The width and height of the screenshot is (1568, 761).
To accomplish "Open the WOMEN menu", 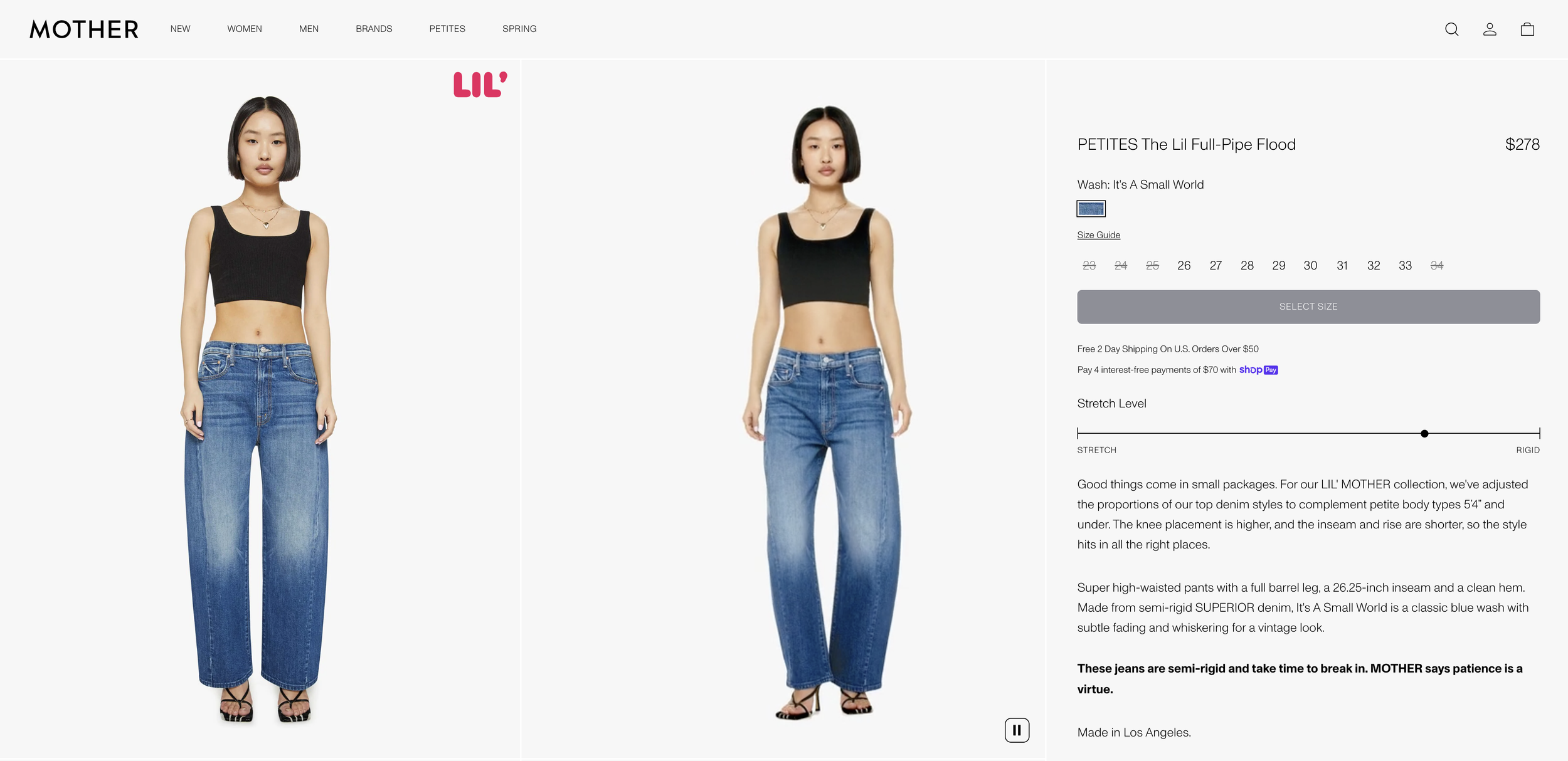I will tap(245, 29).
